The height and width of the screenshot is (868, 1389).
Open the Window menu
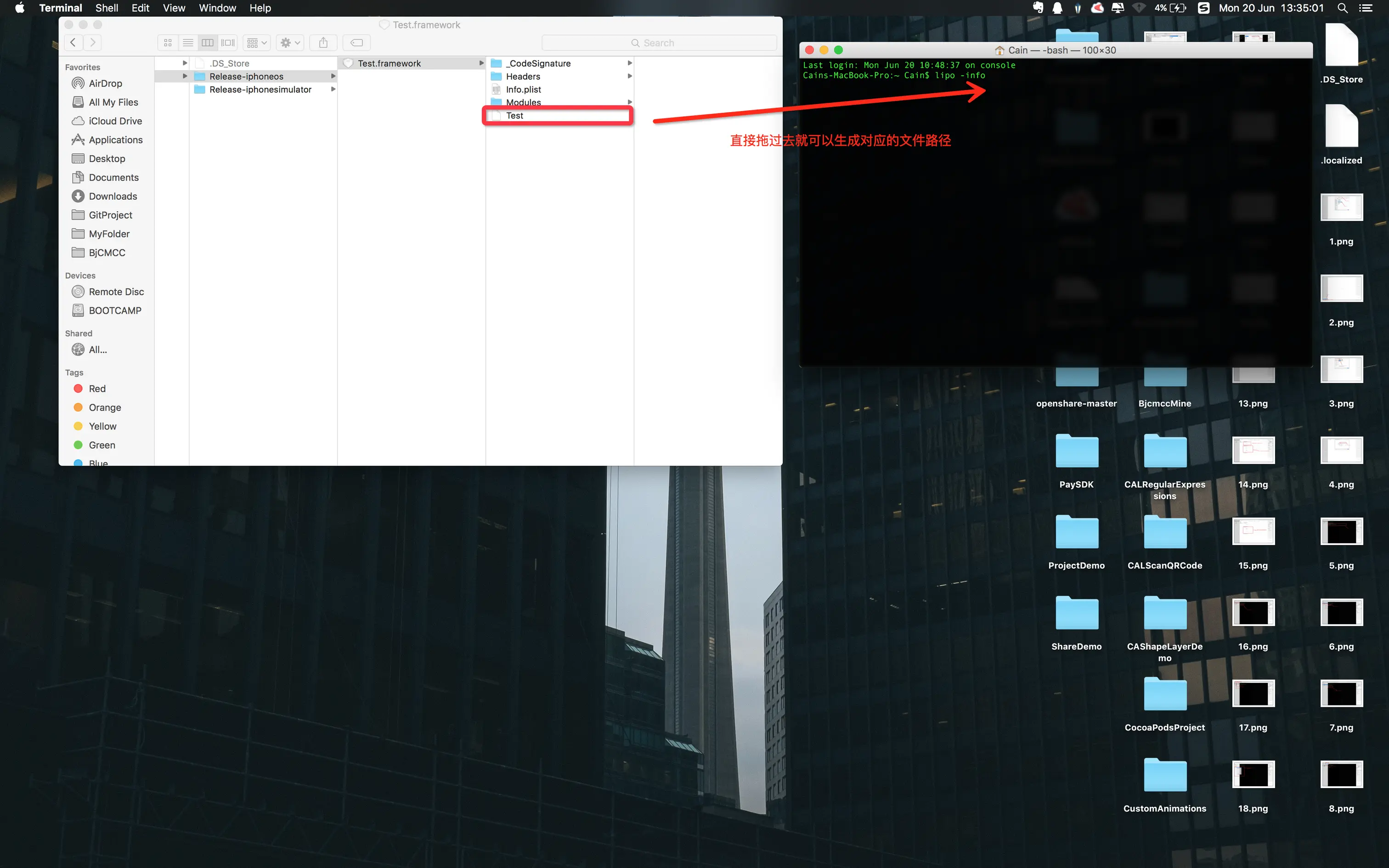click(217, 8)
